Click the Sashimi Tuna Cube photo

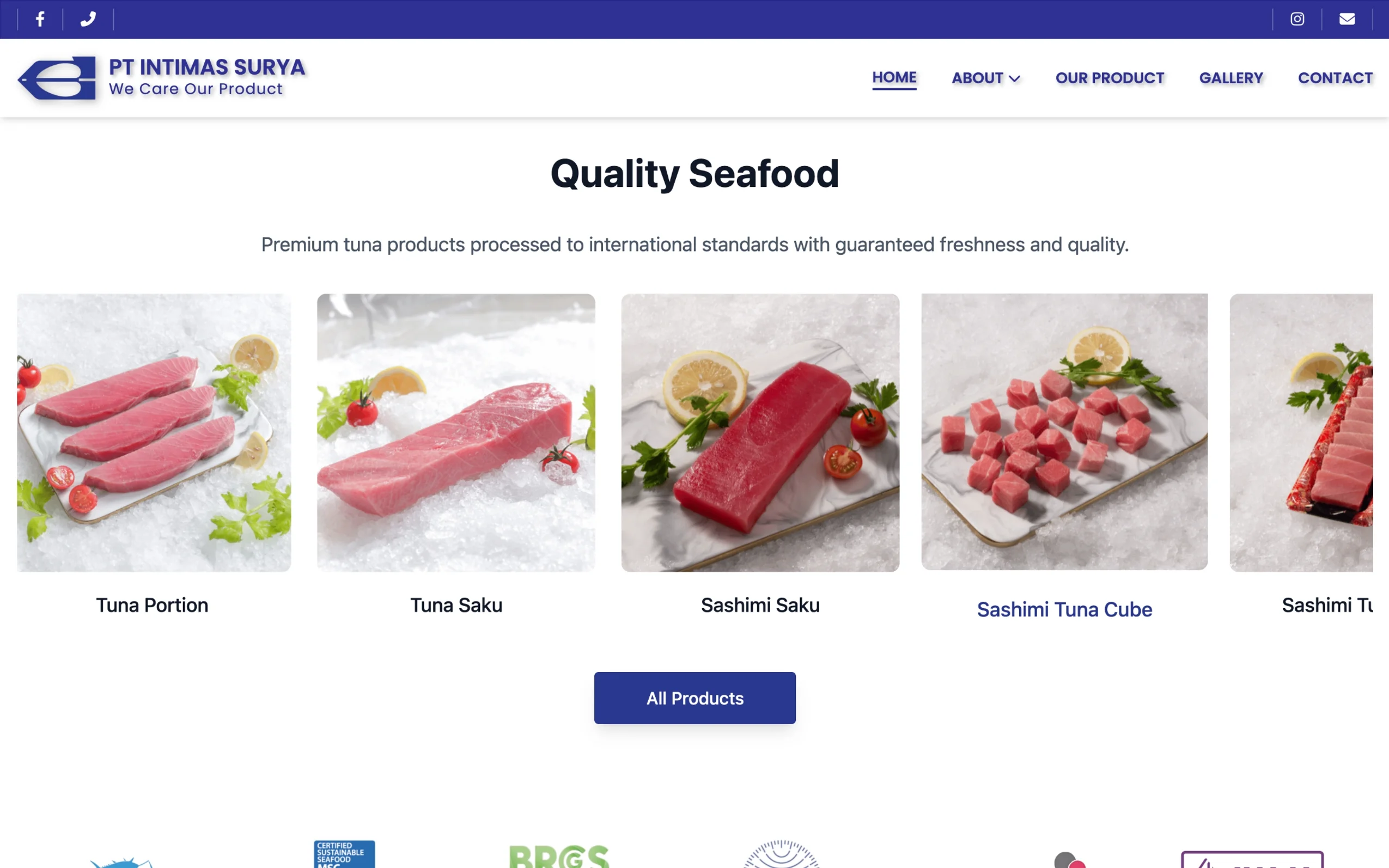(x=1064, y=432)
